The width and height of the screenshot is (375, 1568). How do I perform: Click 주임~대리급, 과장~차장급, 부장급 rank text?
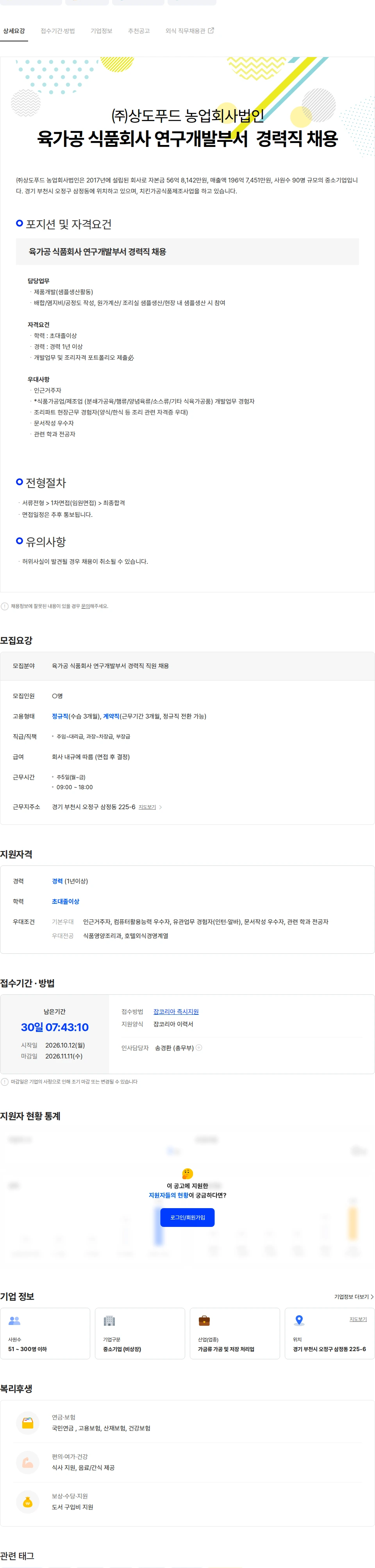pos(93,737)
